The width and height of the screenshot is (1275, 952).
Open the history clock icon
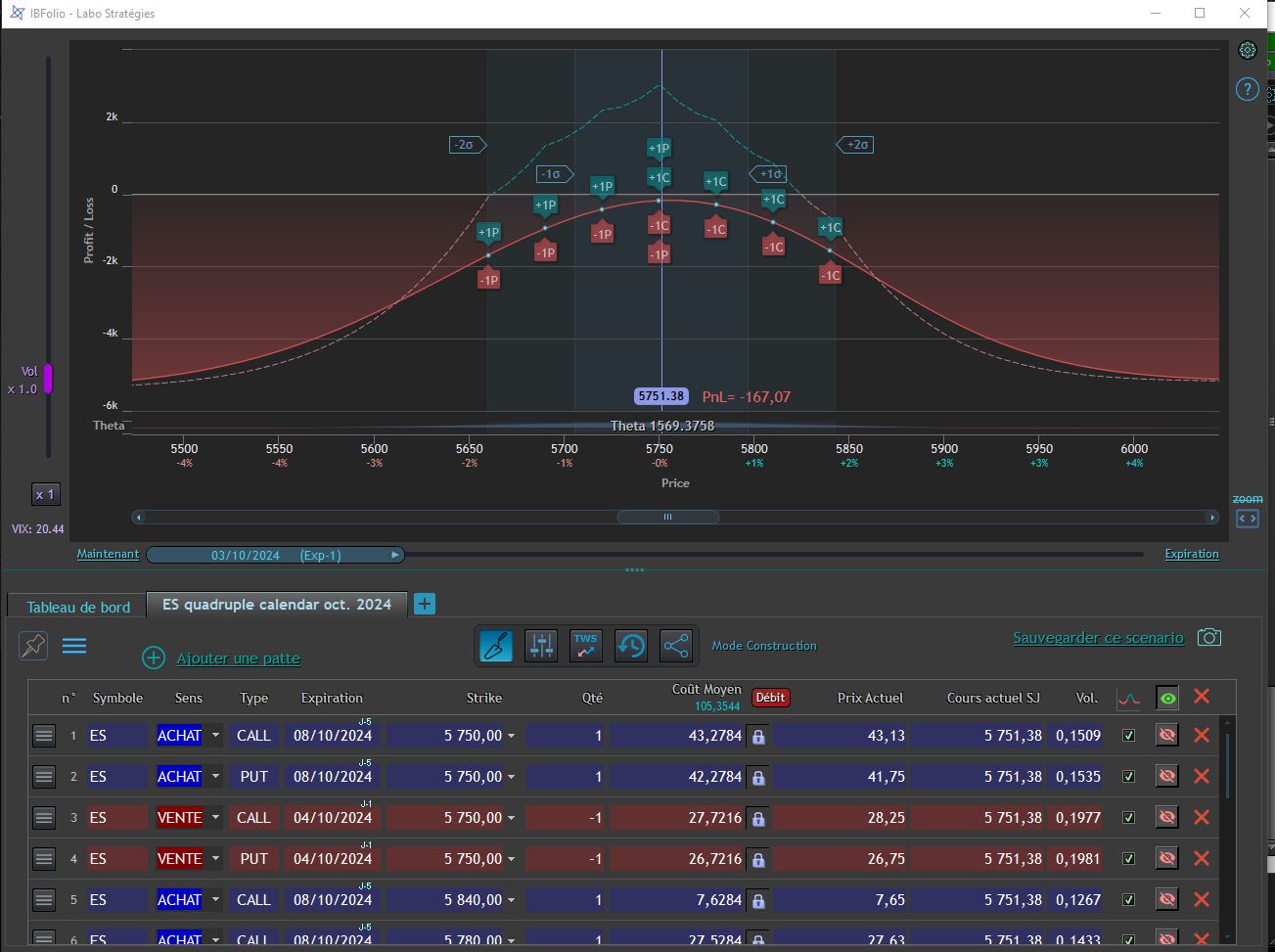tap(631, 646)
